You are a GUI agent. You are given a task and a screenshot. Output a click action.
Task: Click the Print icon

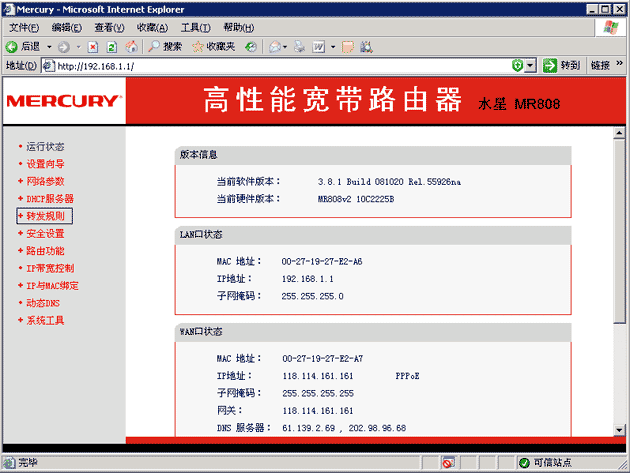[299, 47]
